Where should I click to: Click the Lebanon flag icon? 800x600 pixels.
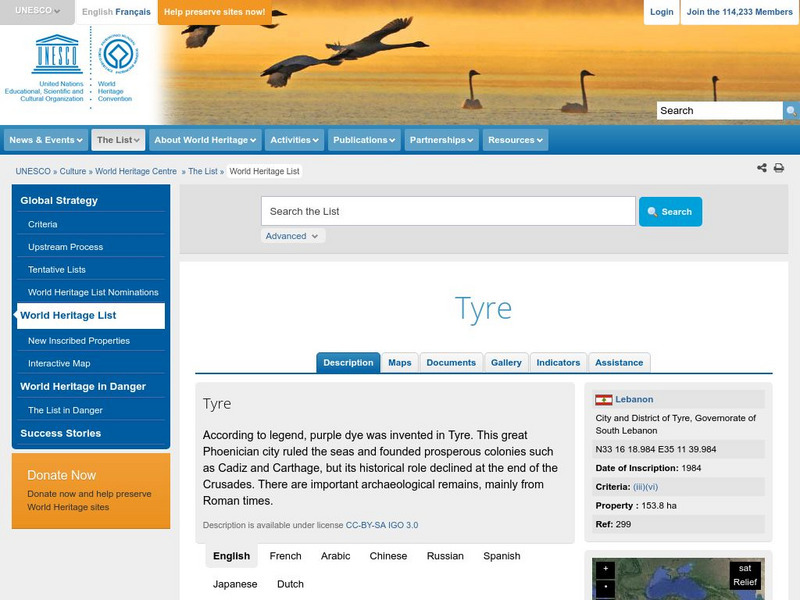pos(604,399)
